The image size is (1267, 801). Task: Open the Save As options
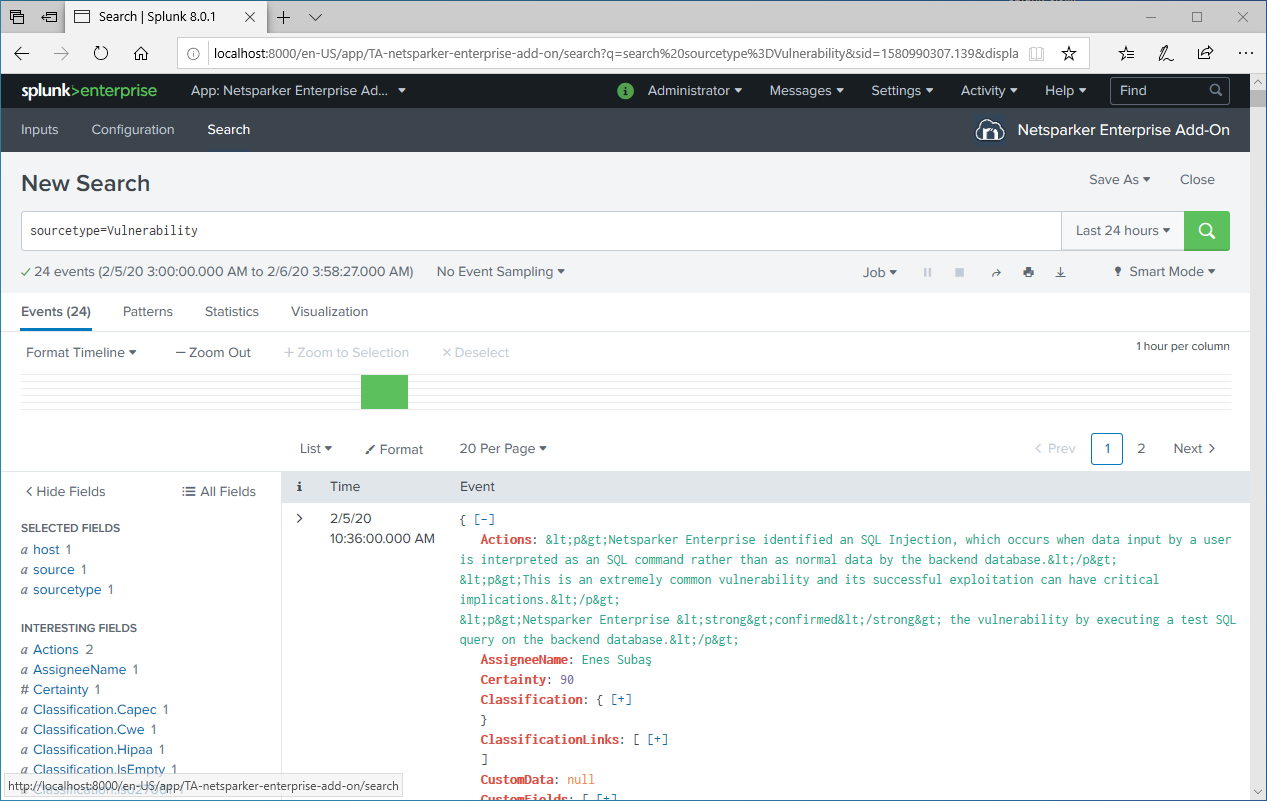point(1118,179)
